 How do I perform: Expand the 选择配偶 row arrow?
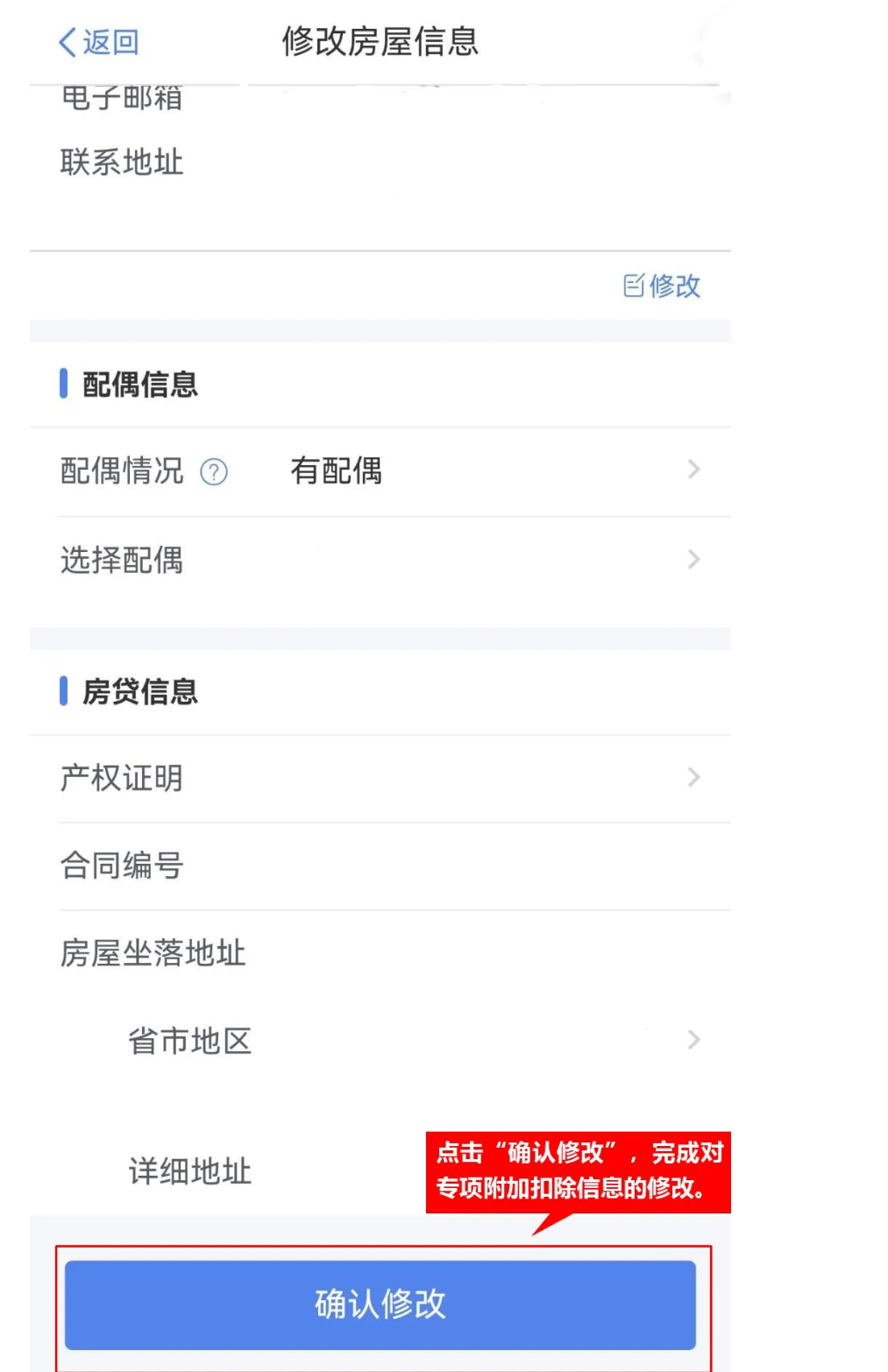pos(693,560)
